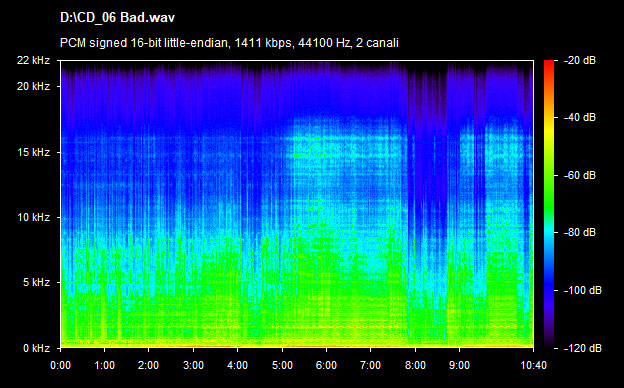The height and width of the screenshot is (388, 624).
Task: Click the 0:00 time axis marker
Action: (60, 365)
